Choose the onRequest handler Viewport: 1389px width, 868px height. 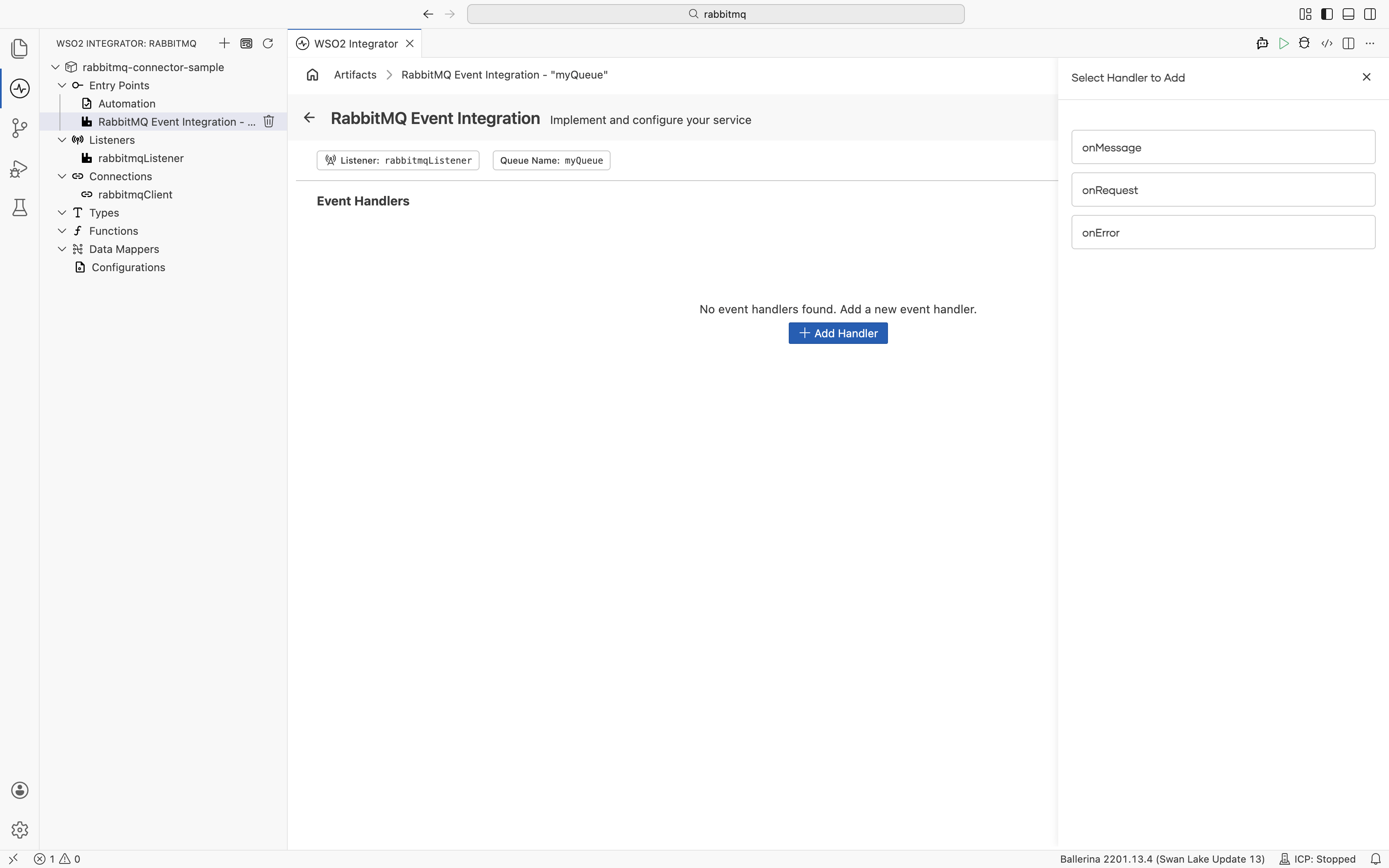[1223, 189]
